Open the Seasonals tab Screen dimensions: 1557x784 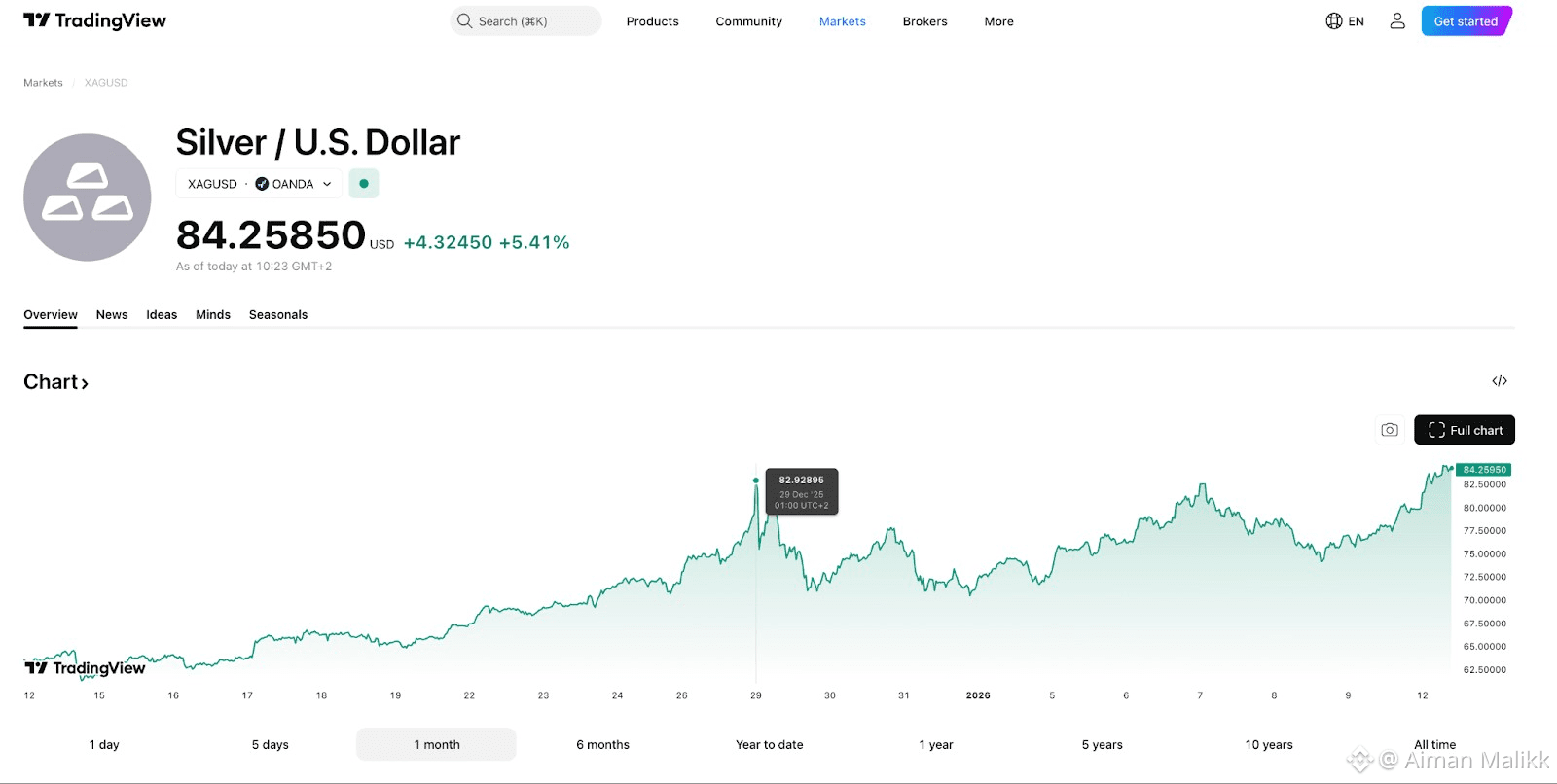[x=278, y=314]
